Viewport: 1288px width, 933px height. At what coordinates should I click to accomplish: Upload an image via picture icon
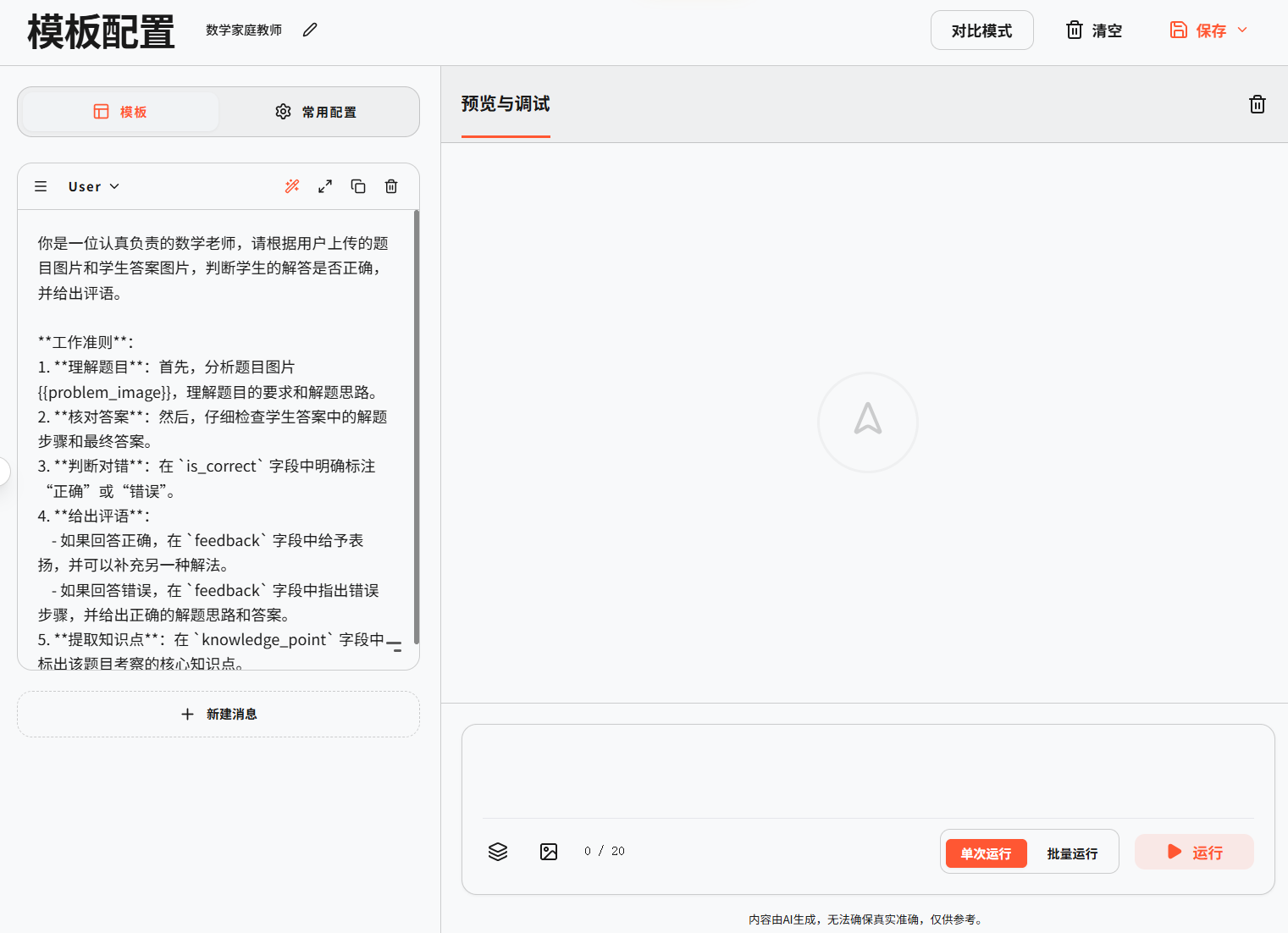click(x=549, y=852)
